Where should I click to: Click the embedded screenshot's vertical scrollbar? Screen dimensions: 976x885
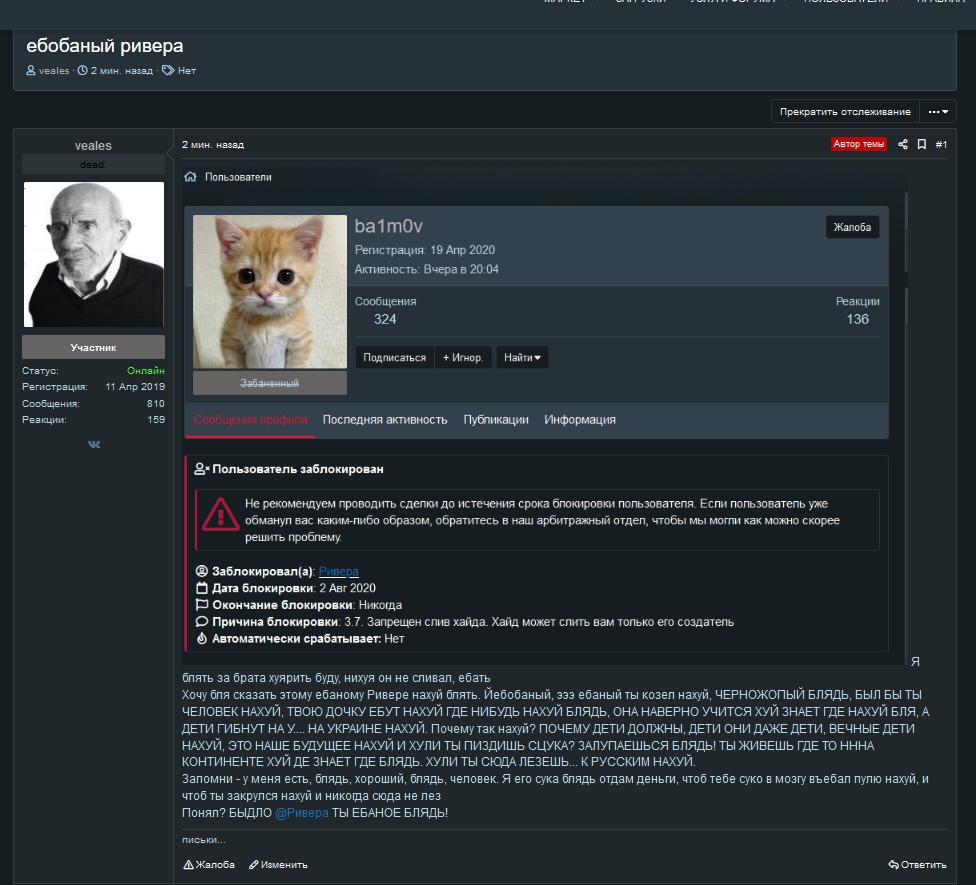tap(906, 429)
